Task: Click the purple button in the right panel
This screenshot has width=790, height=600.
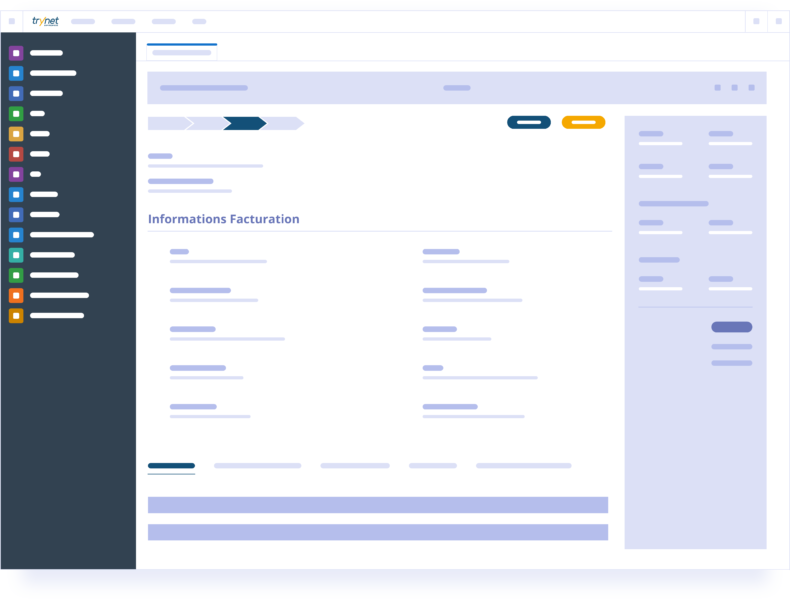Action: pos(732,327)
